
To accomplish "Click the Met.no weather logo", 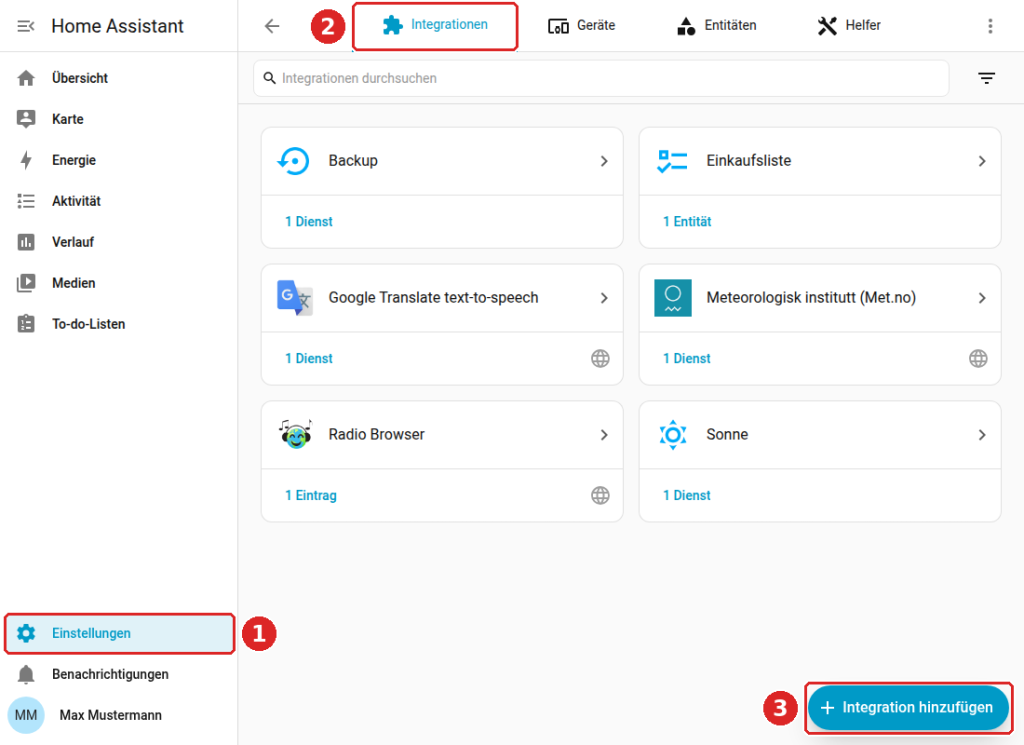I will coord(673,298).
